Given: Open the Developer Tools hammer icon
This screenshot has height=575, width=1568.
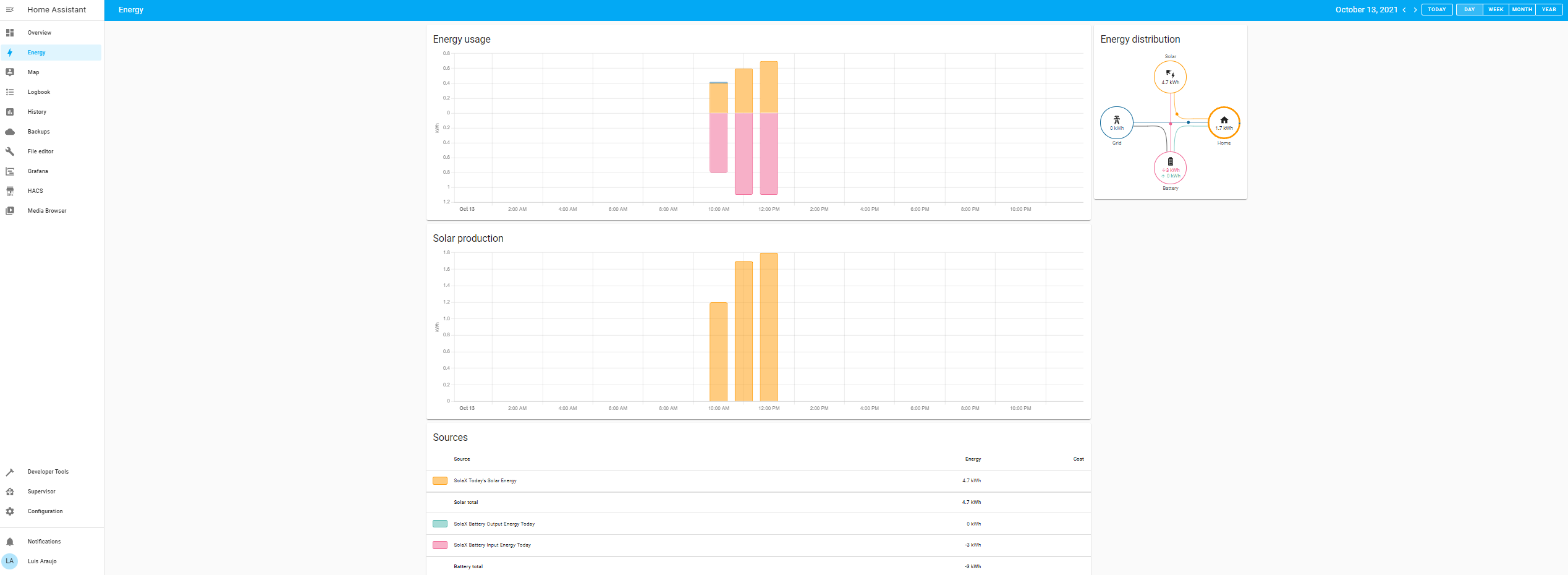Looking at the screenshot, I should tap(10, 472).
